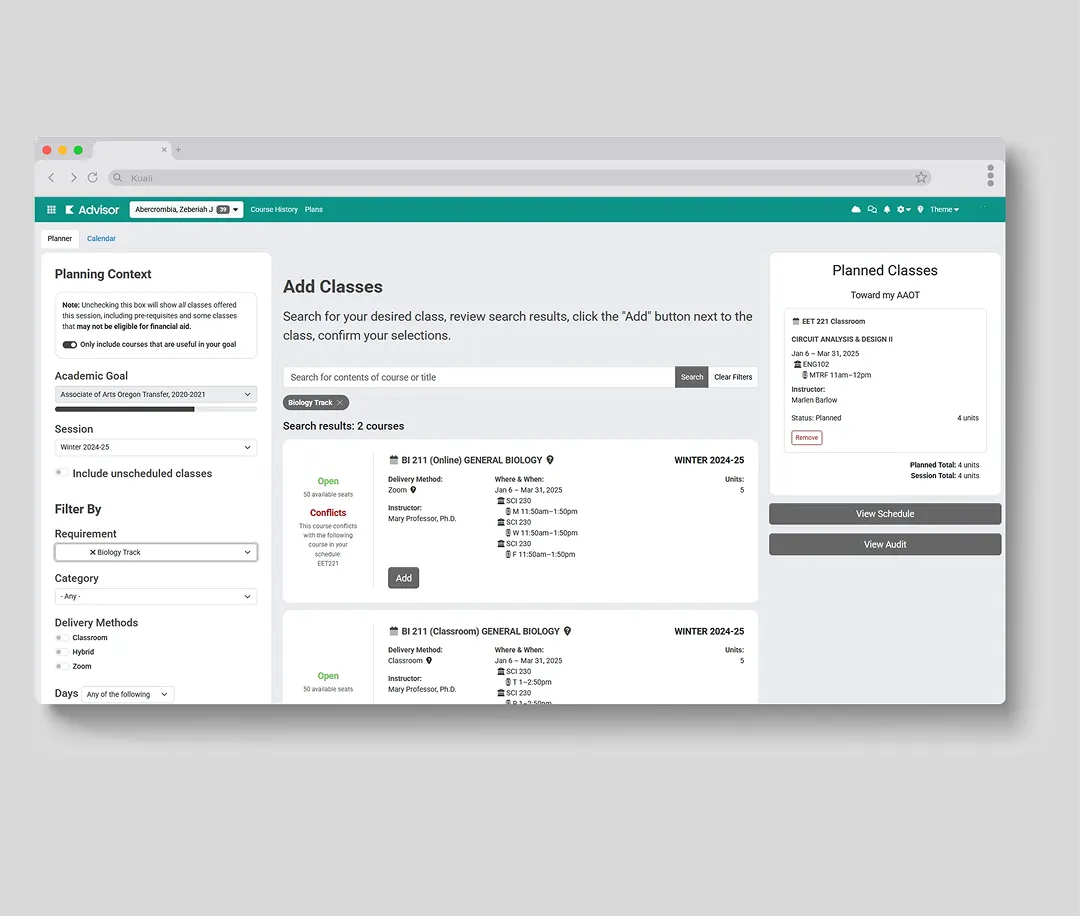
Task: Click the location pin icon in header
Action: (x=920, y=209)
